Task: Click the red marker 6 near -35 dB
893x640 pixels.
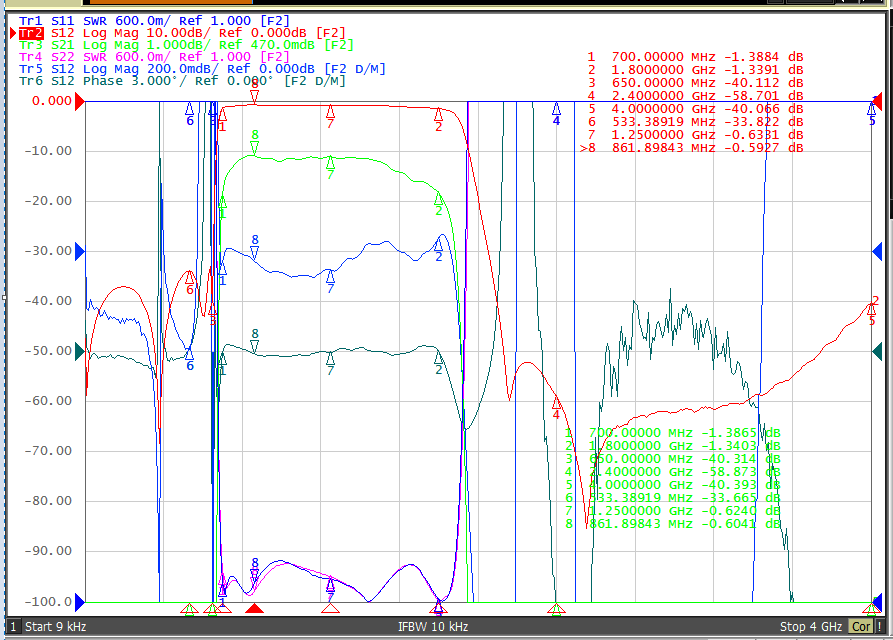Action: 190,283
